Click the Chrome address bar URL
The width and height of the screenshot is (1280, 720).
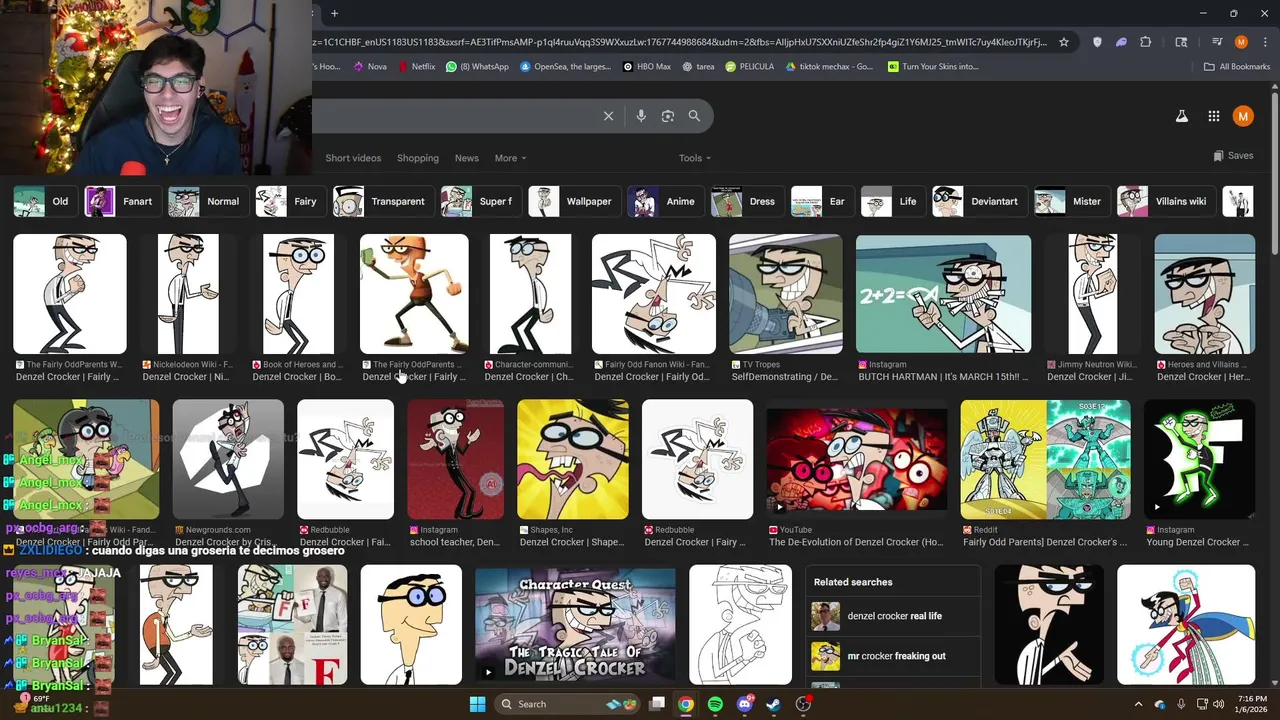pos(680,42)
